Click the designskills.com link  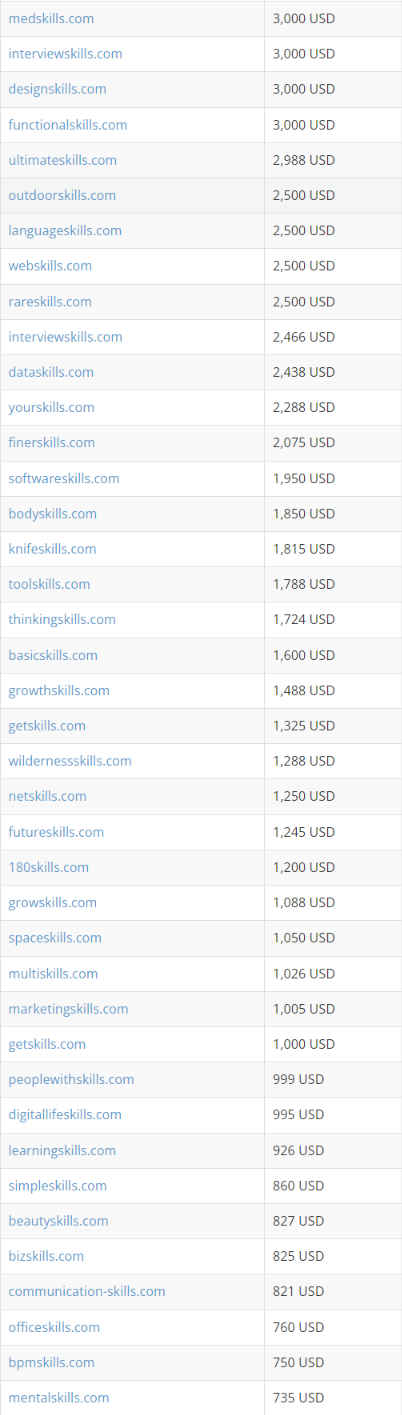pos(57,89)
